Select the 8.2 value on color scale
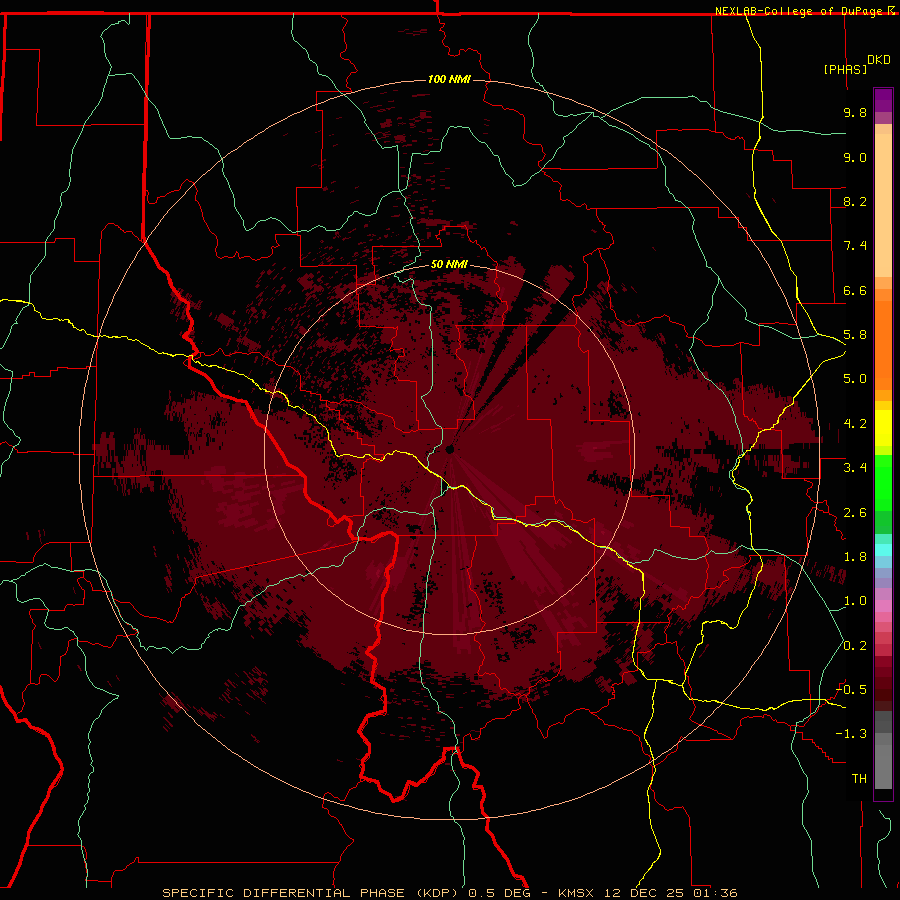This screenshot has width=900, height=900. [855, 201]
